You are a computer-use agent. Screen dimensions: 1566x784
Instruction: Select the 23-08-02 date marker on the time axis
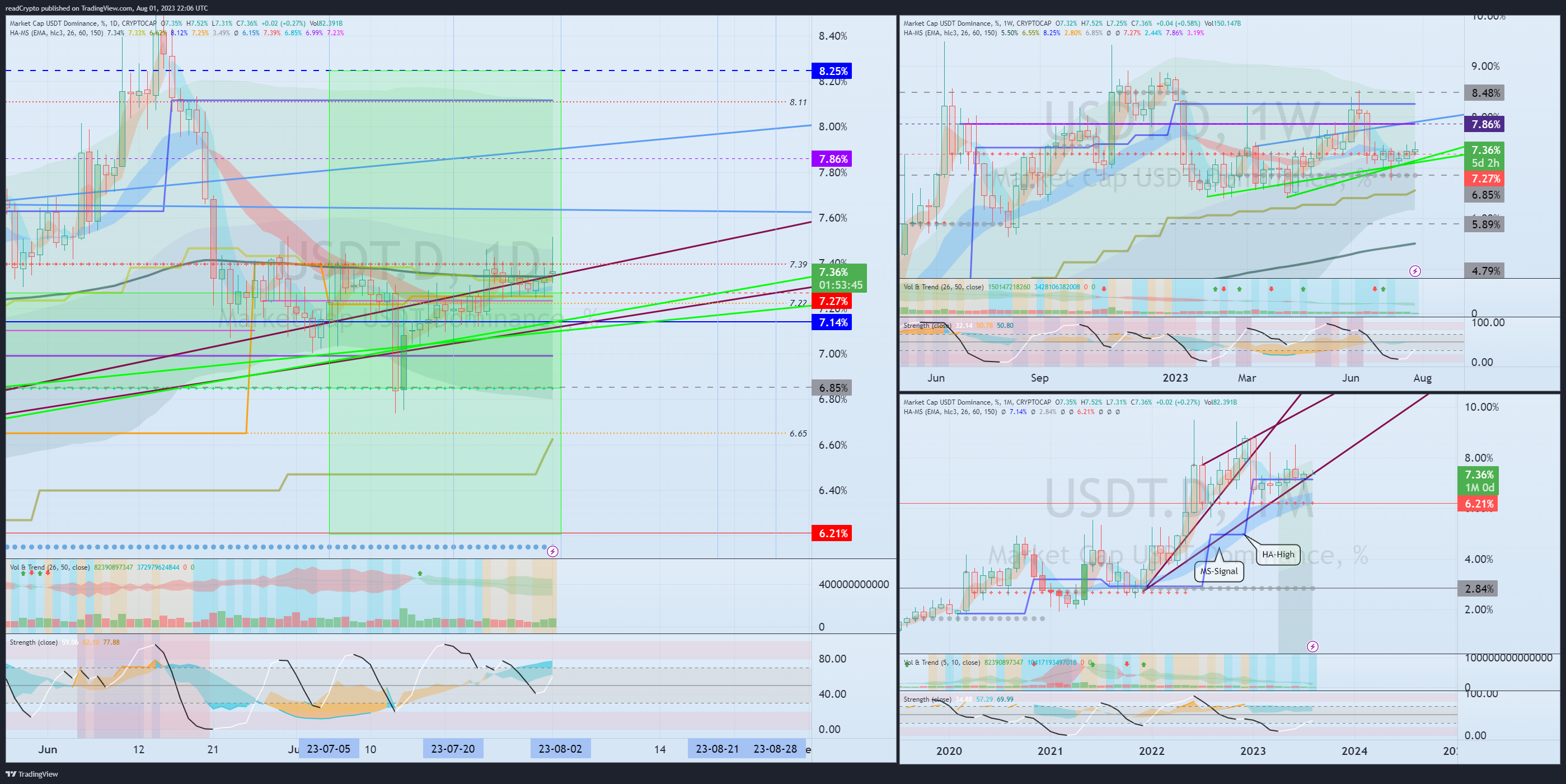point(560,749)
